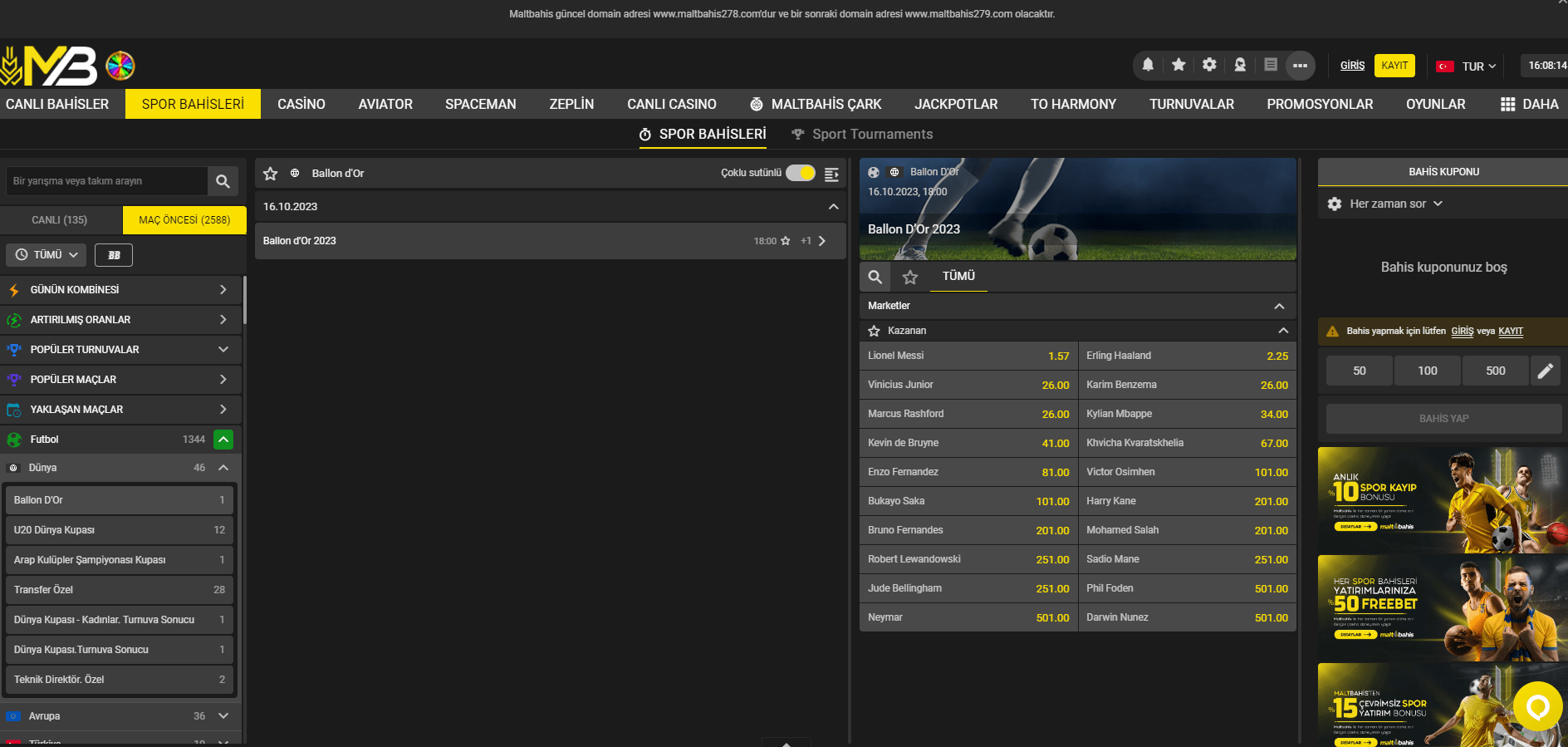The image size is (1568, 747).
Task: Toggle the Çoklu sütünlü switch
Action: [x=801, y=173]
